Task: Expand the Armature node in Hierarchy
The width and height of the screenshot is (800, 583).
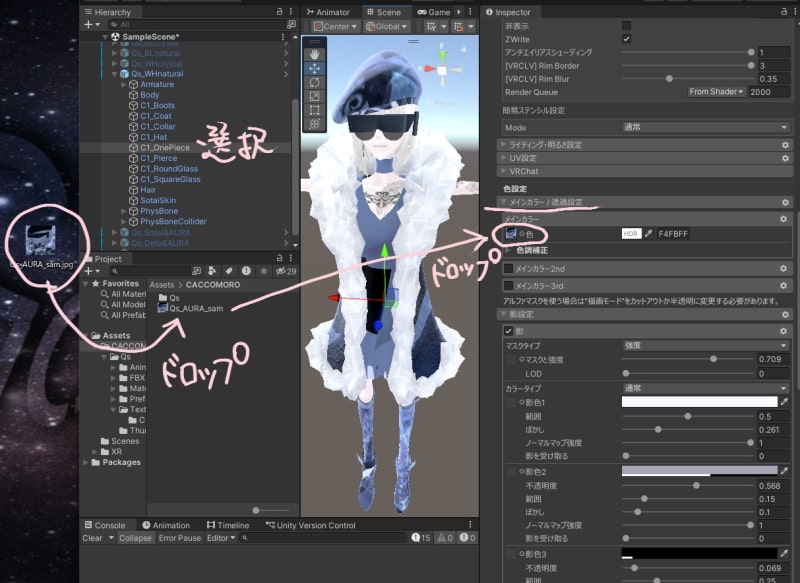Action: (x=123, y=85)
